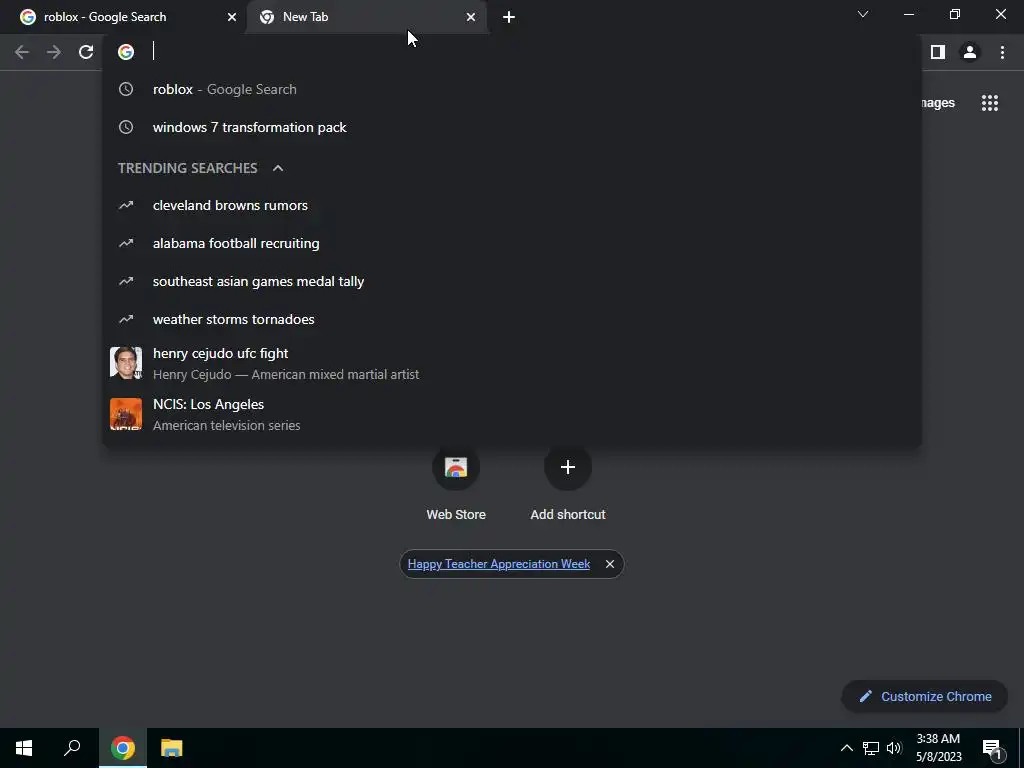
Task: Click the Google logo in the address bar
Action: [x=126, y=52]
